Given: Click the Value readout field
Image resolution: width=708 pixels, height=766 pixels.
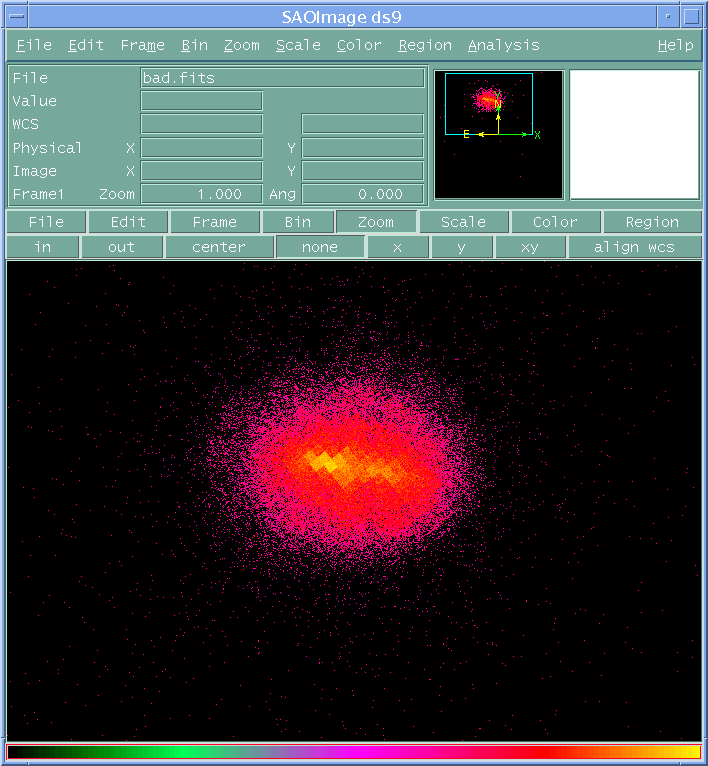Looking at the screenshot, I should pyautogui.click(x=202, y=101).
